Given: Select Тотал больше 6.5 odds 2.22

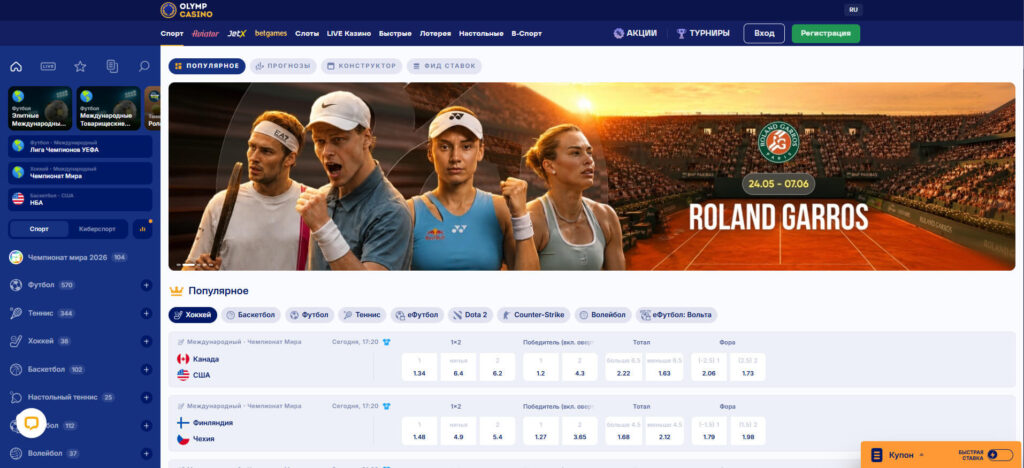Looking at the screenshot, I should tap(624, 367).
